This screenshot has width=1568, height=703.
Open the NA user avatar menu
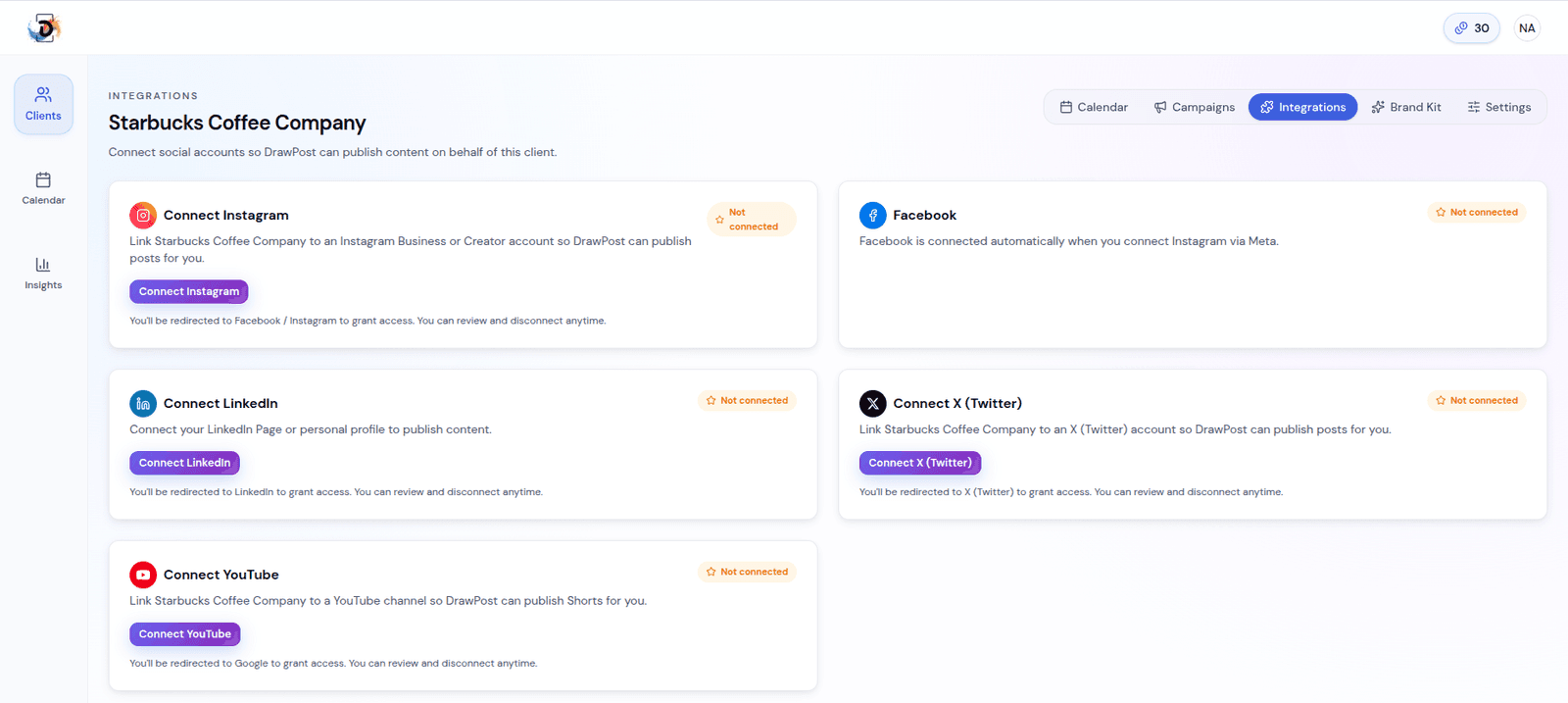pyautogui.click(x=1527, y=27)
